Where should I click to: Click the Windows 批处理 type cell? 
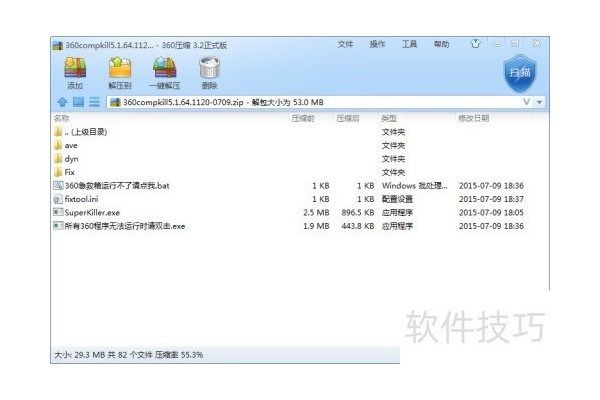pos(414,186)
